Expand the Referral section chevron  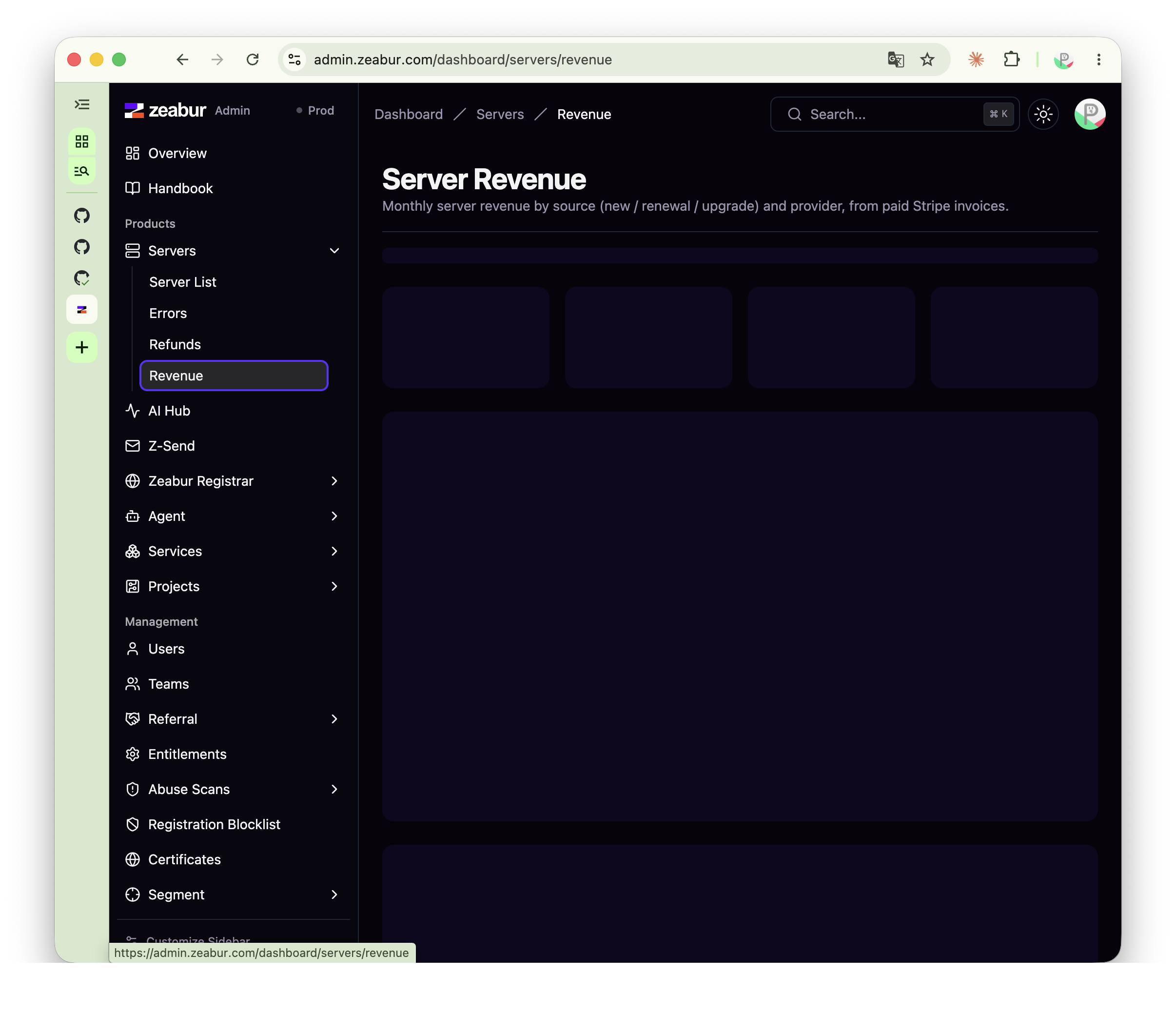[x=334, y=719]
